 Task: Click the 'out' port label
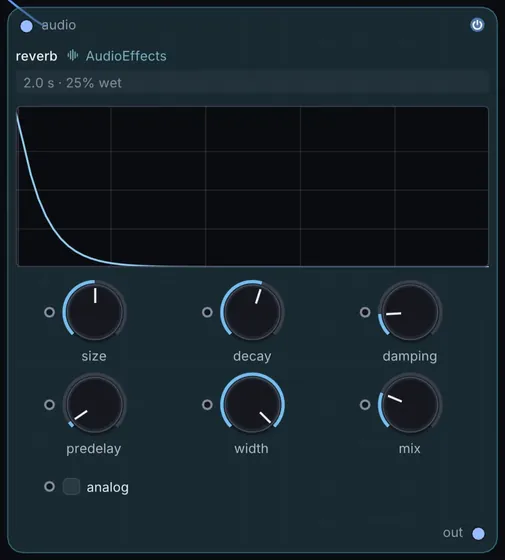[453, 532]
